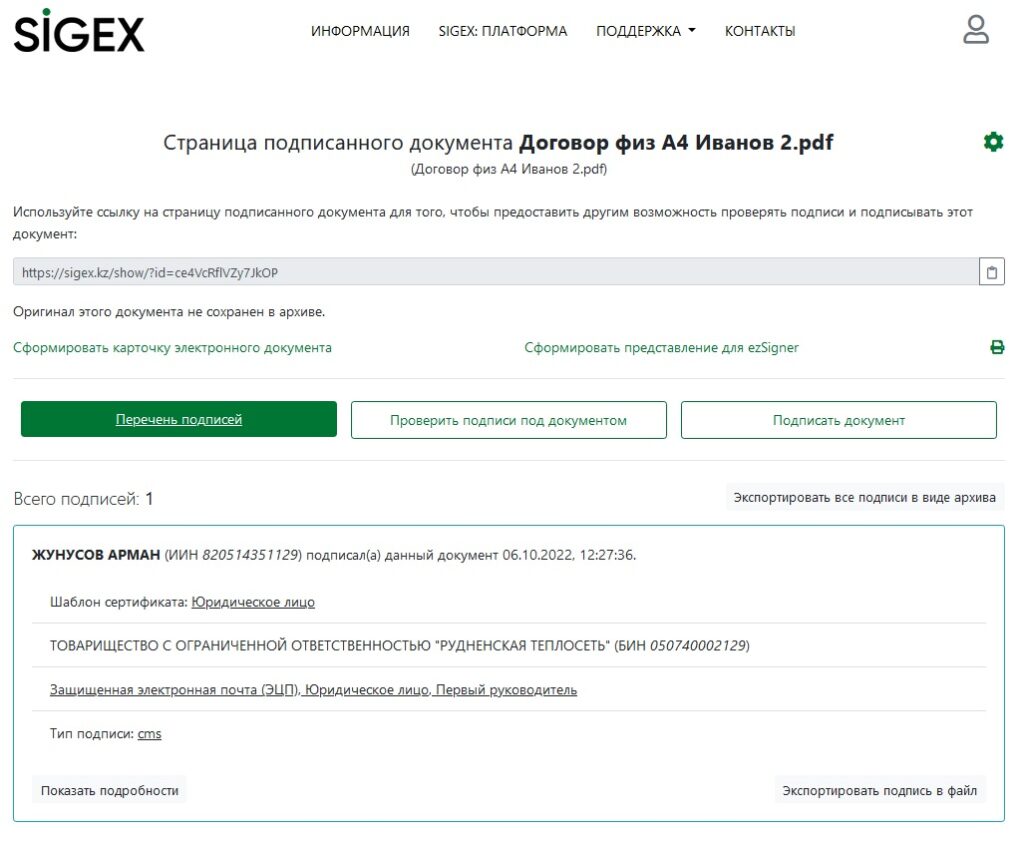
Task: Click the subtitle (Договор физ А4 Иванов 2.pdf)
Action: point(509,169)
